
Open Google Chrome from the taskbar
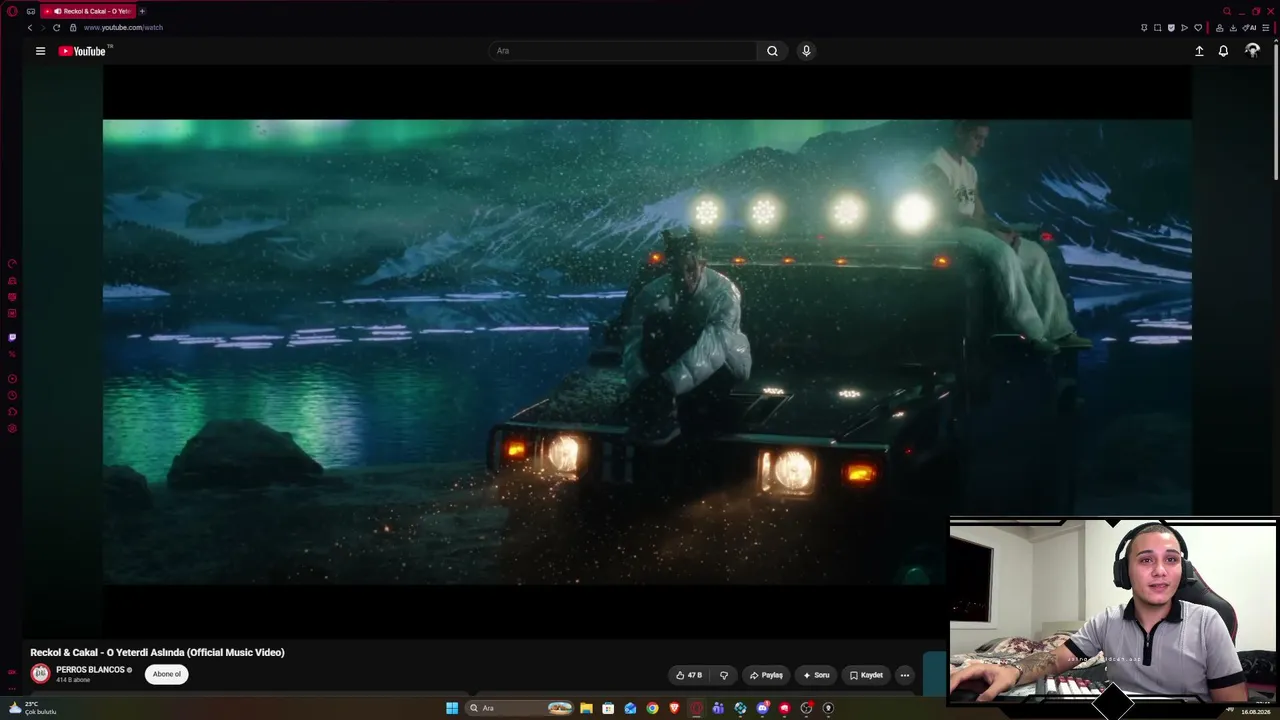pyautogui.click(x=652, y=708)
